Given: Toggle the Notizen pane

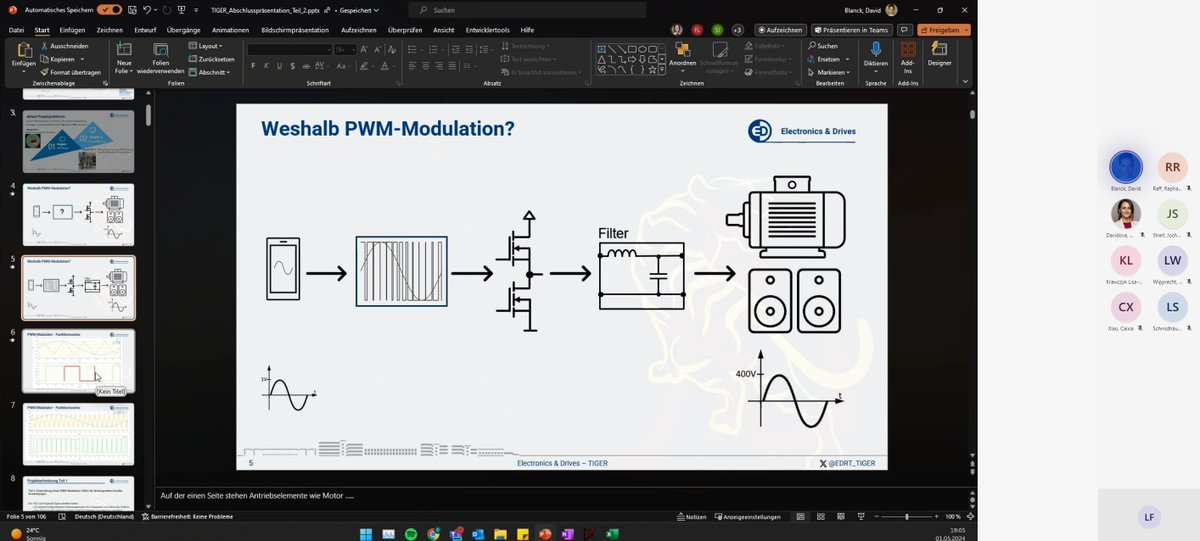Looking at the screenshot, I should [x=692, y=517].
